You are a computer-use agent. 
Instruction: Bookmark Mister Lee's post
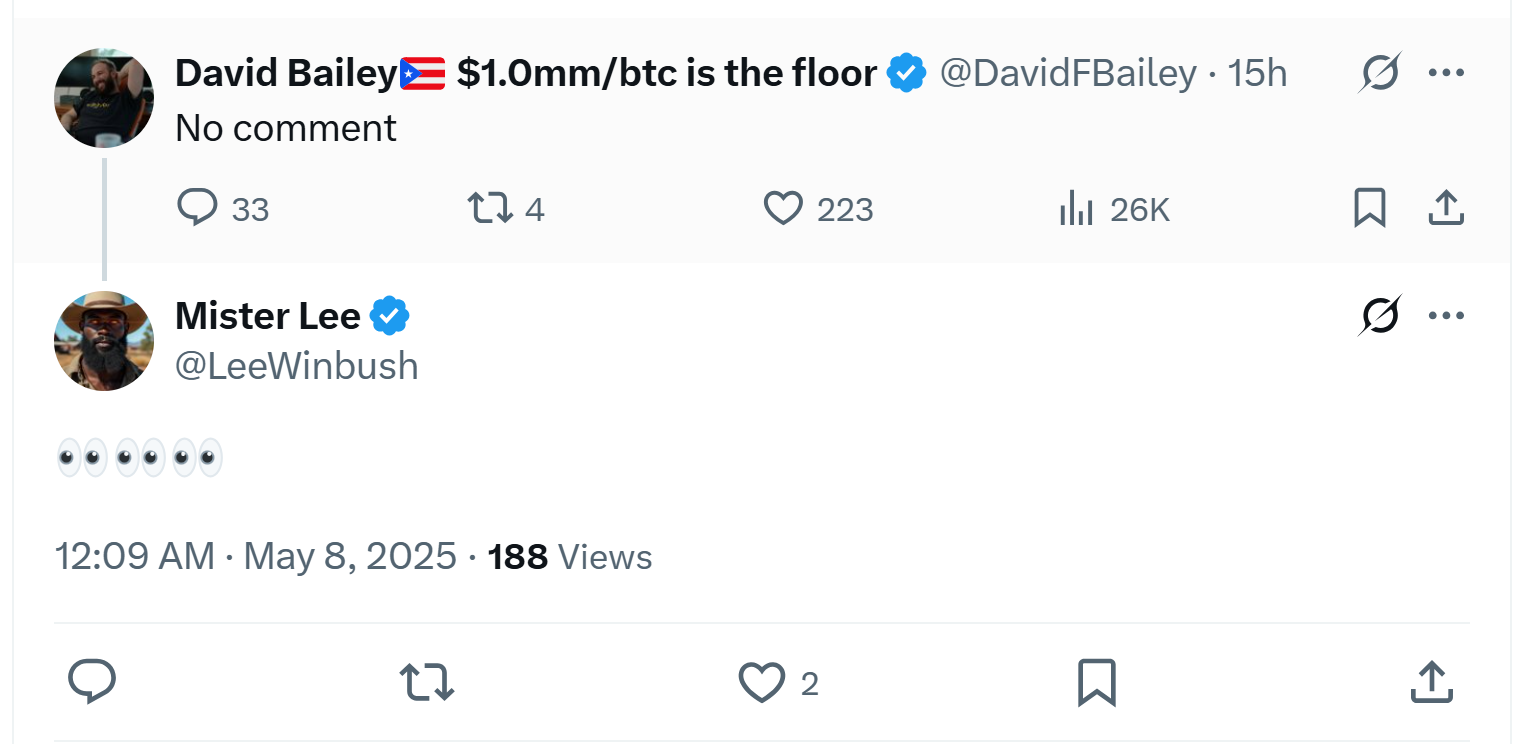(x=1096, y=683)
